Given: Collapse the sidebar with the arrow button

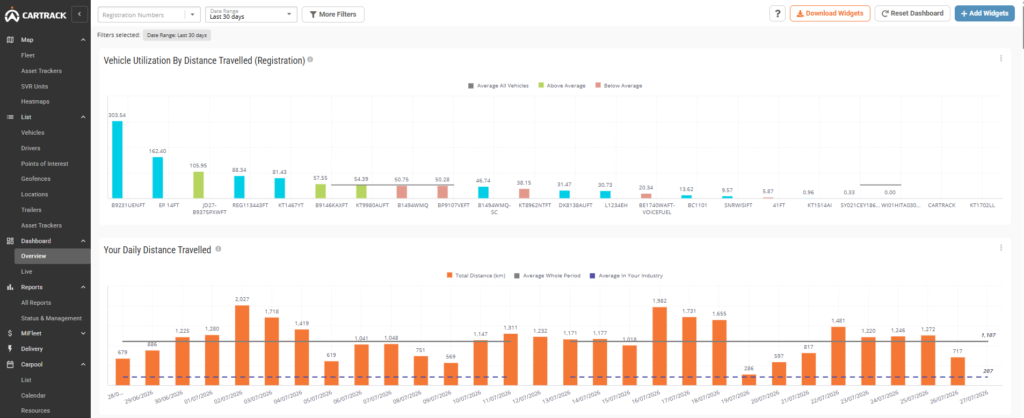Looking at the screenshot, I should [80, 14].
